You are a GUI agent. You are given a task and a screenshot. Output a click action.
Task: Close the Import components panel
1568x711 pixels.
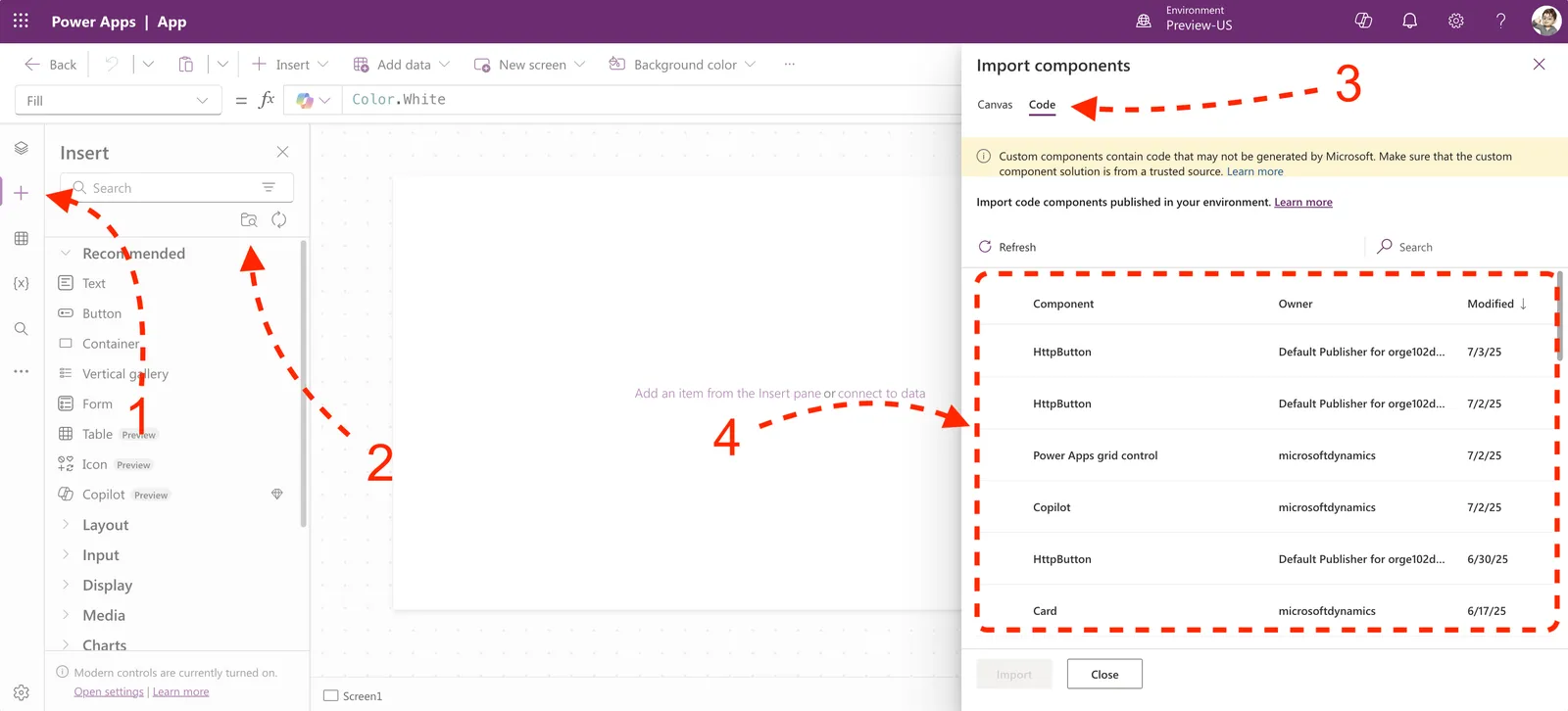click(1539, 65)
